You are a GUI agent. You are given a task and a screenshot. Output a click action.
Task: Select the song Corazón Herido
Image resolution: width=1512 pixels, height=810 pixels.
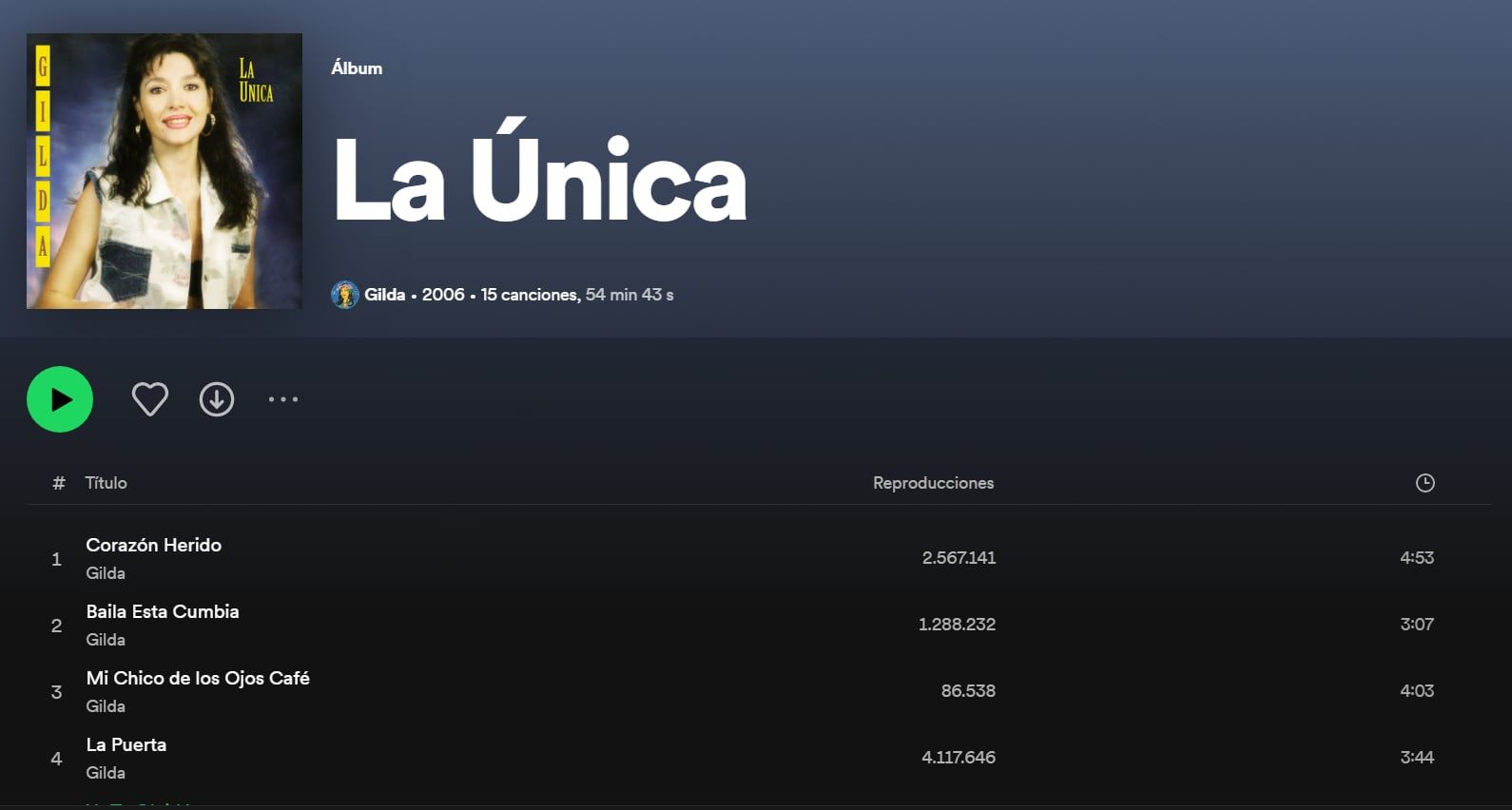[x=153, y=545]
